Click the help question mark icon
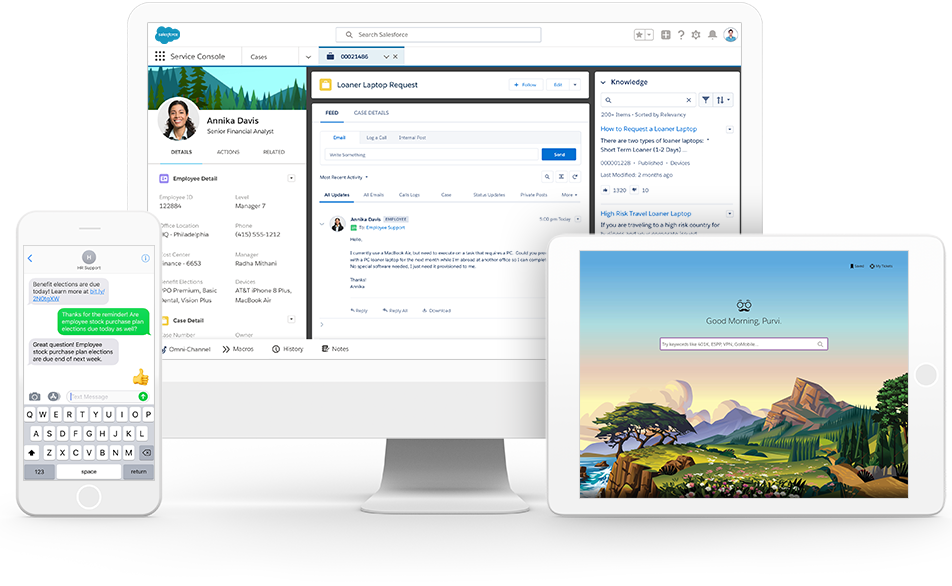Viewport: 952px width, 586px height. pos(681,35)
